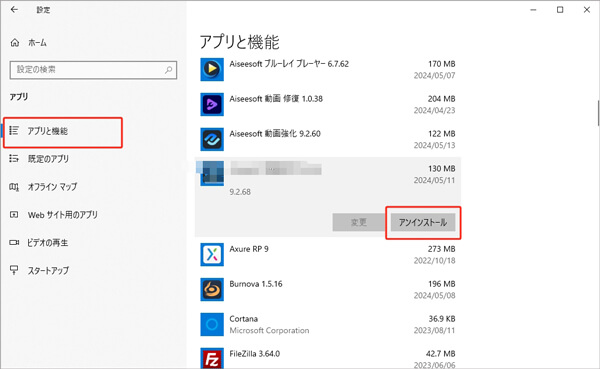Image resolution: width=600 pixels, height=369 pixels.
Task: Go to オフライン マップ page
Action: [x=52, y=187]
